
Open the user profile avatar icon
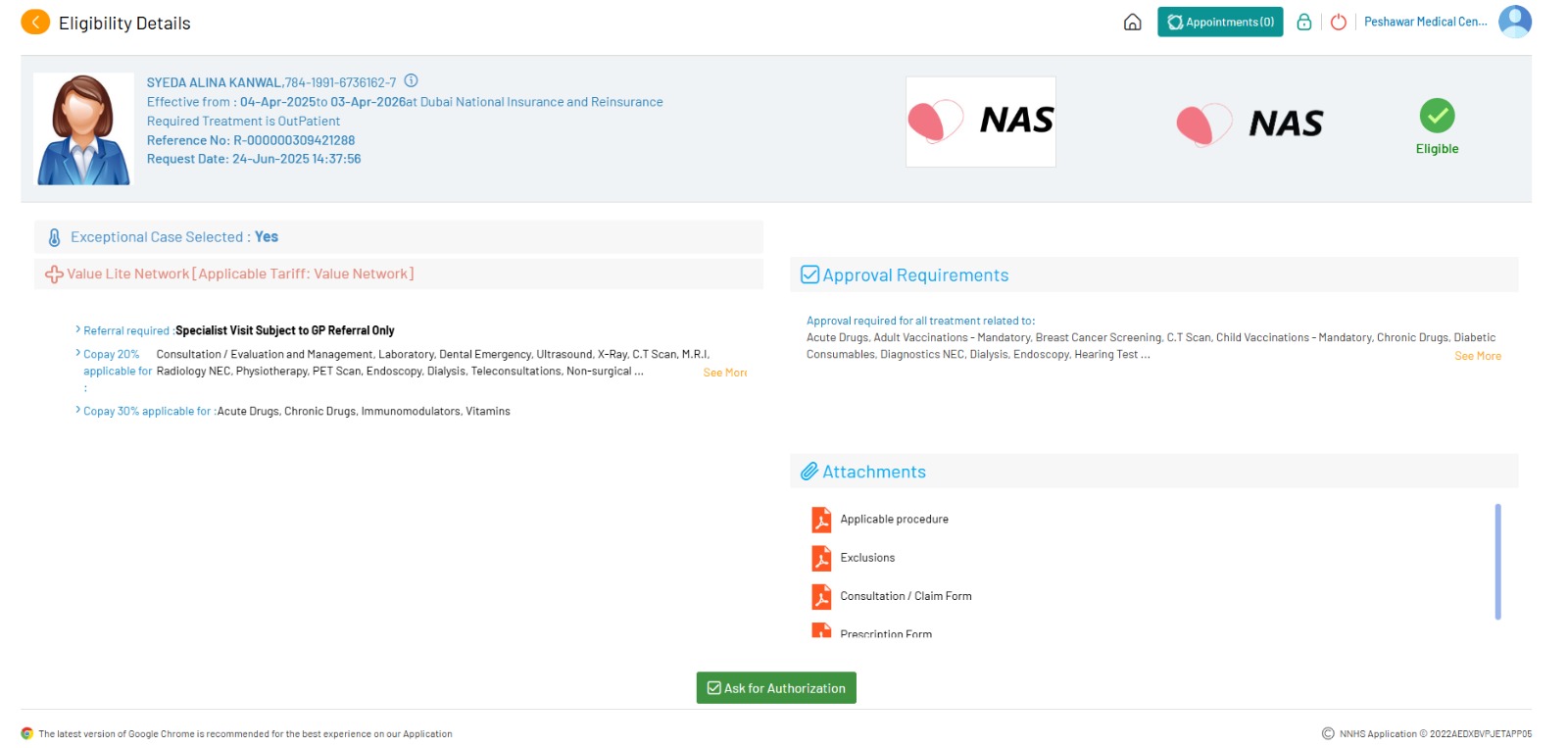[x=1514, y=22]
